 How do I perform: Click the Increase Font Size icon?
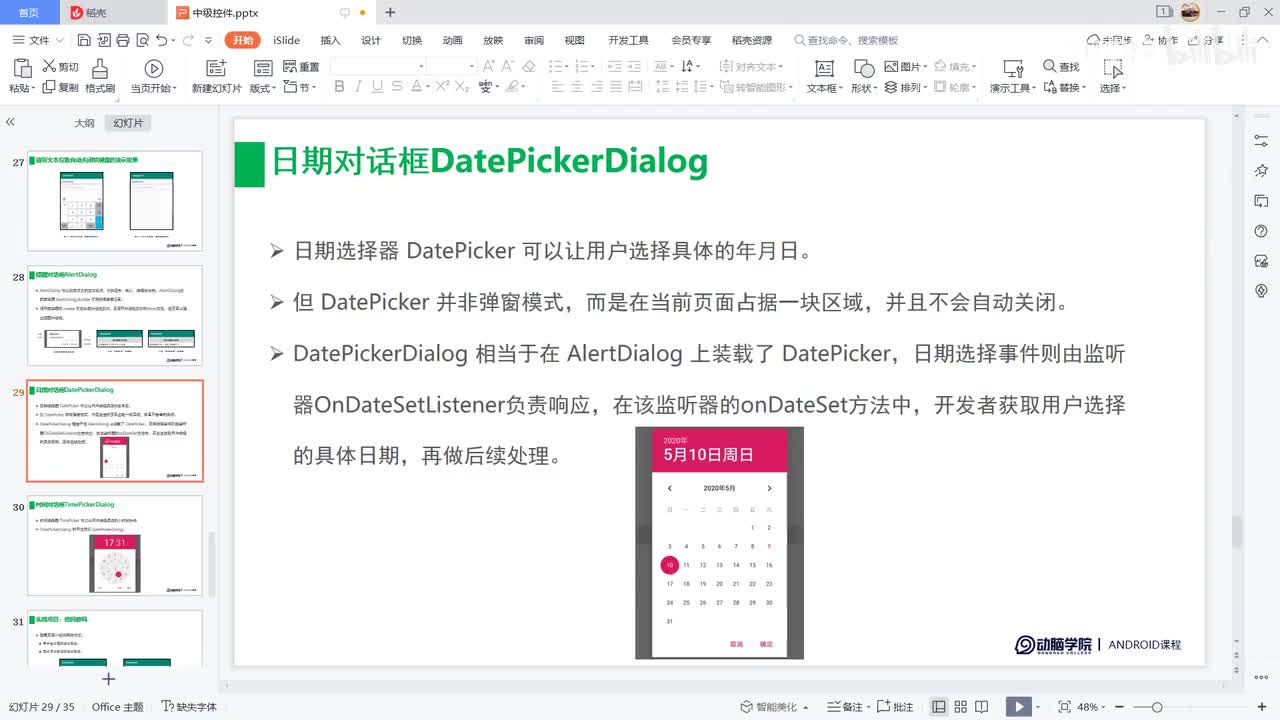click(x=489, y=66)
